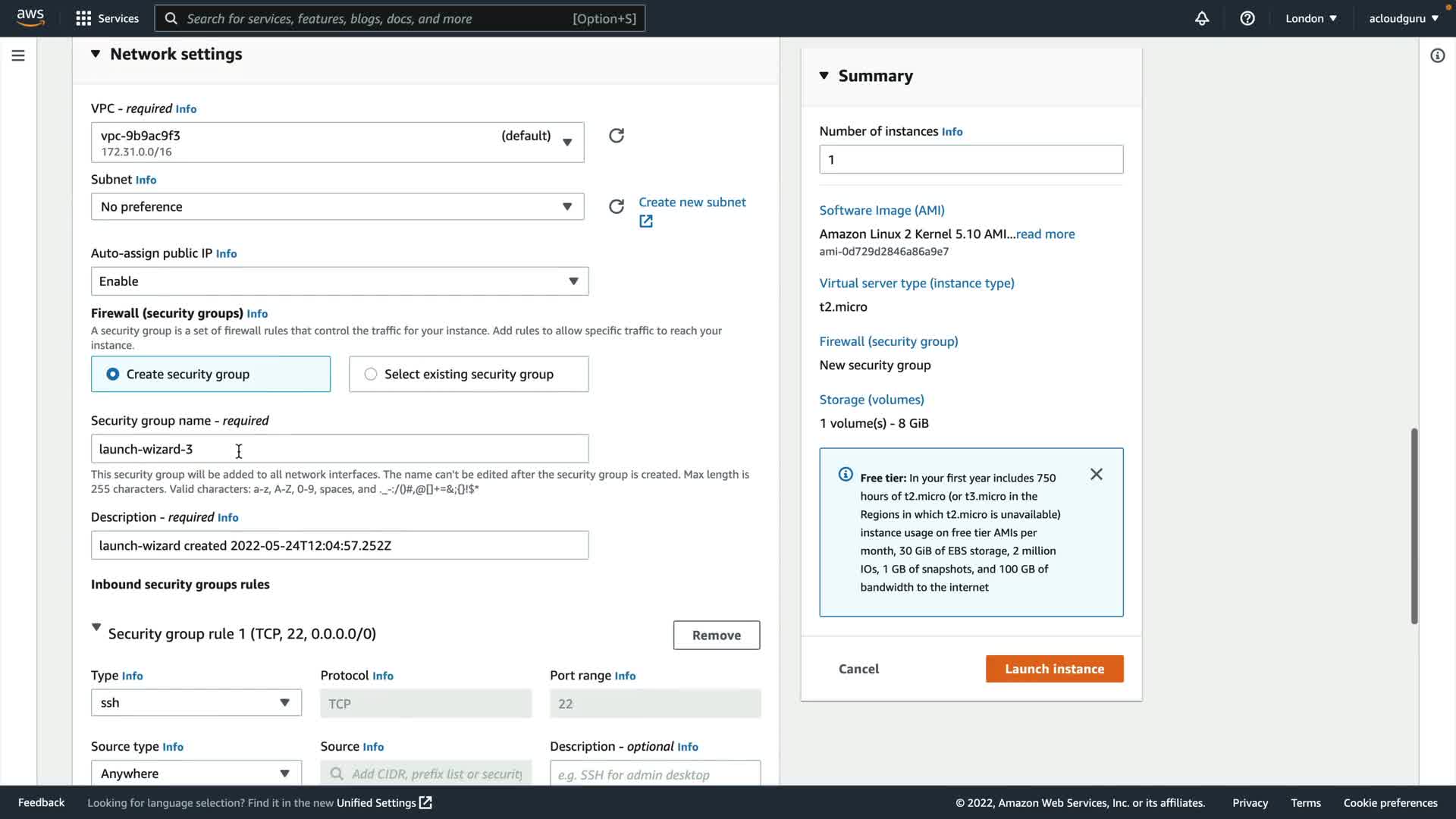
Task: Open the info panel icon at right edge
Action: pos(1437,55)
